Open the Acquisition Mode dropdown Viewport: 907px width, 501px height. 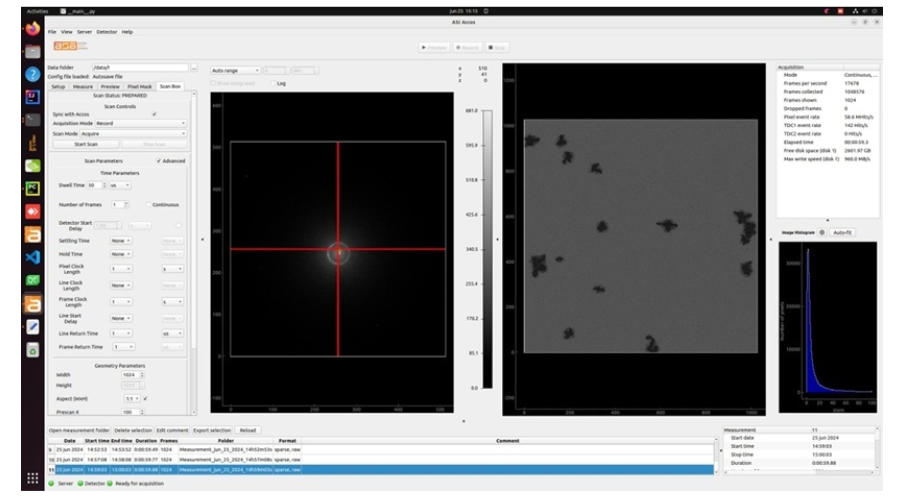tap(141, 123)
